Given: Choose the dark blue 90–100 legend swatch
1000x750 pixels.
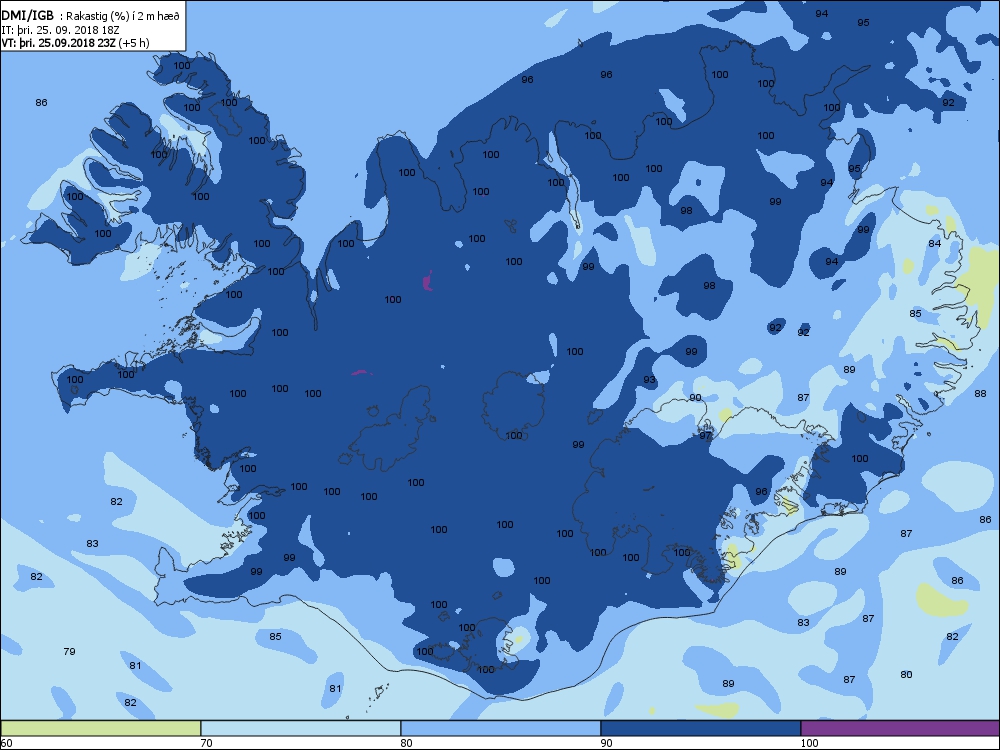Looking at the screenshot, I should pyautogui.click(x=701, y=728).
